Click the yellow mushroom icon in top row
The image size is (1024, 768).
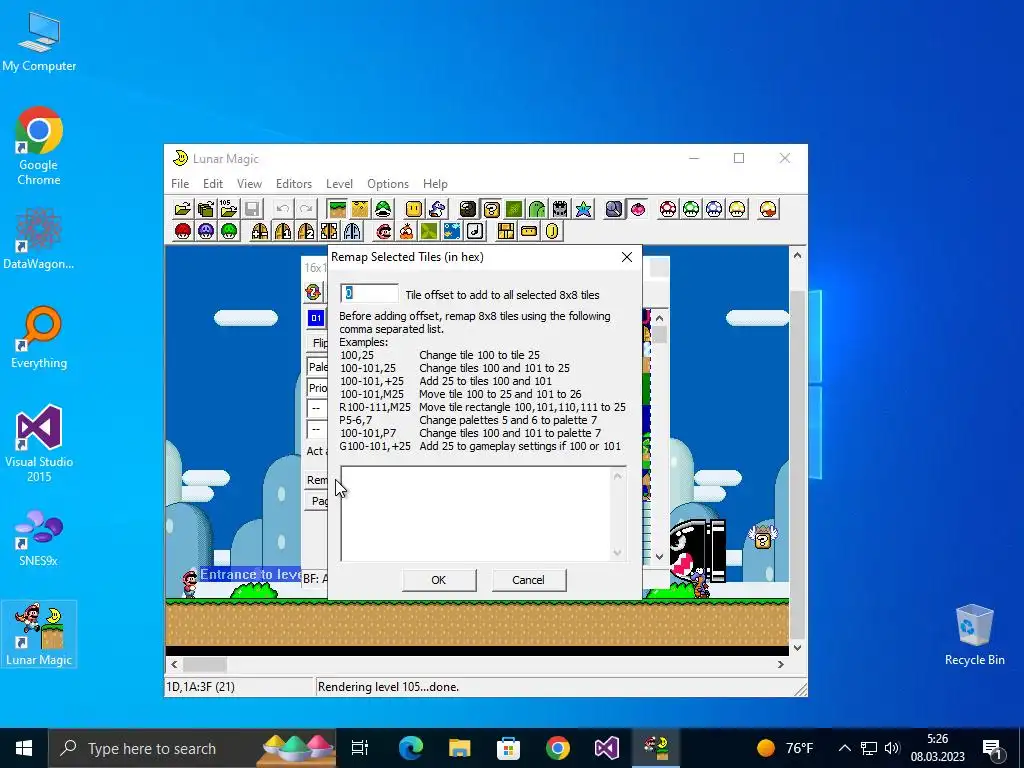click(x=737, y=209)
